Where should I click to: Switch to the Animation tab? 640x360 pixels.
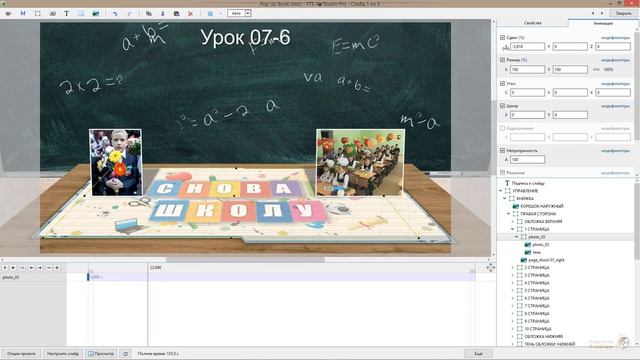click(x=603, y=23)
